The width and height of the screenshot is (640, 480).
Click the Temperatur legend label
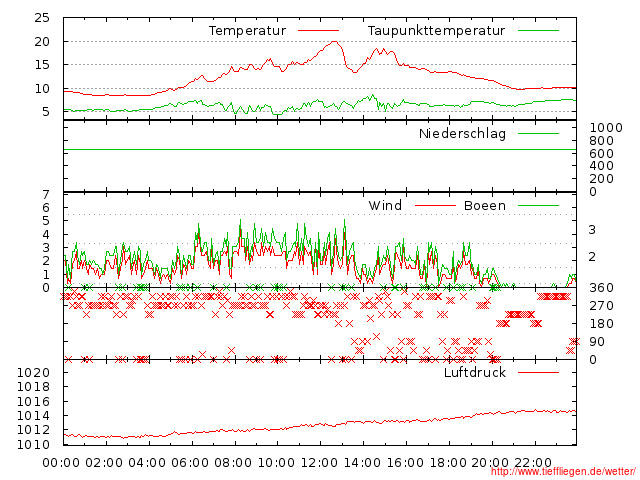[x=247, y=31]
